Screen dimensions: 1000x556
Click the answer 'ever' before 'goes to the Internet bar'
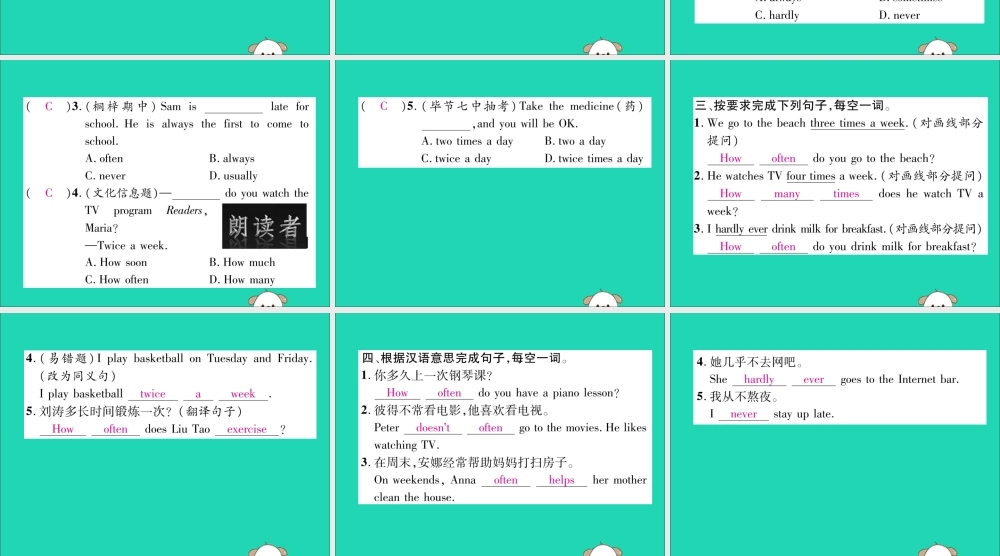[813, 379]
